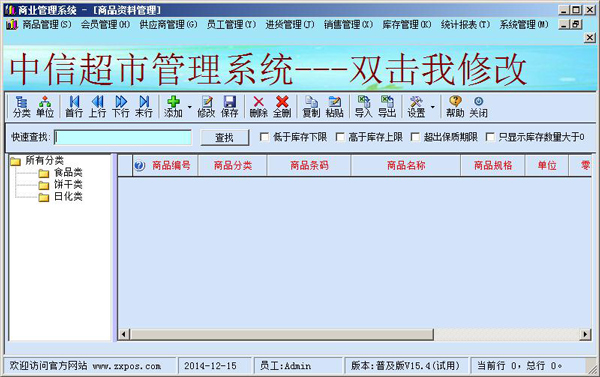Export data with the 导出 icon
The image size is (600, 377).
387,106
